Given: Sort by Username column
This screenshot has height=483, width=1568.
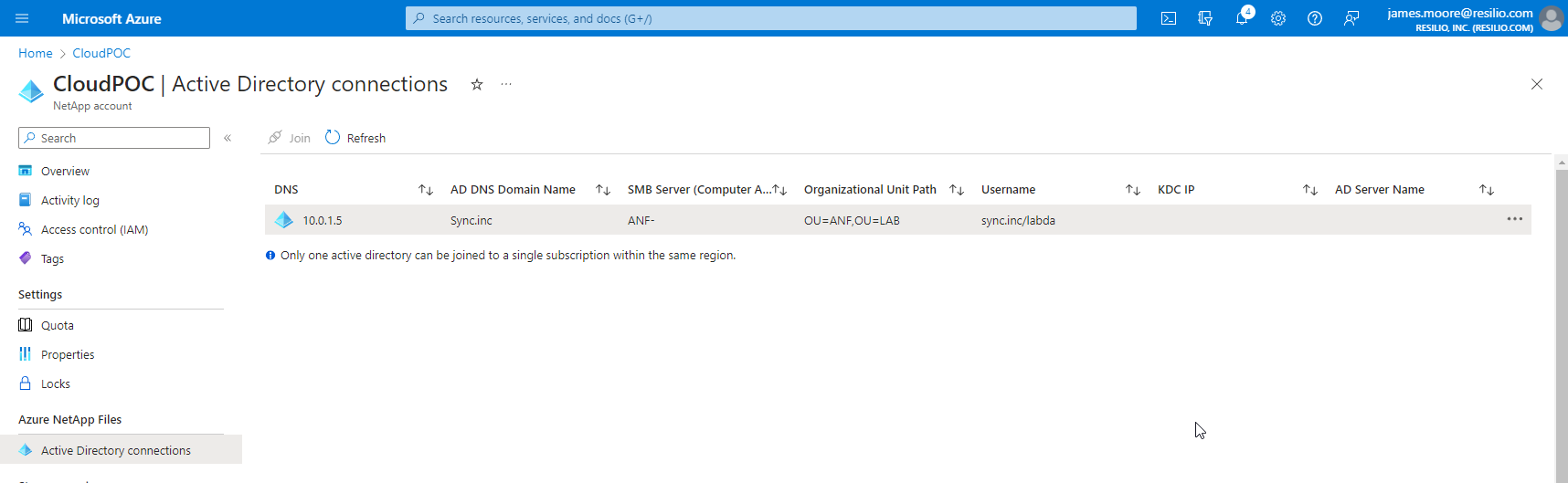Looking at the screenshot, I should coord(1133,190).
